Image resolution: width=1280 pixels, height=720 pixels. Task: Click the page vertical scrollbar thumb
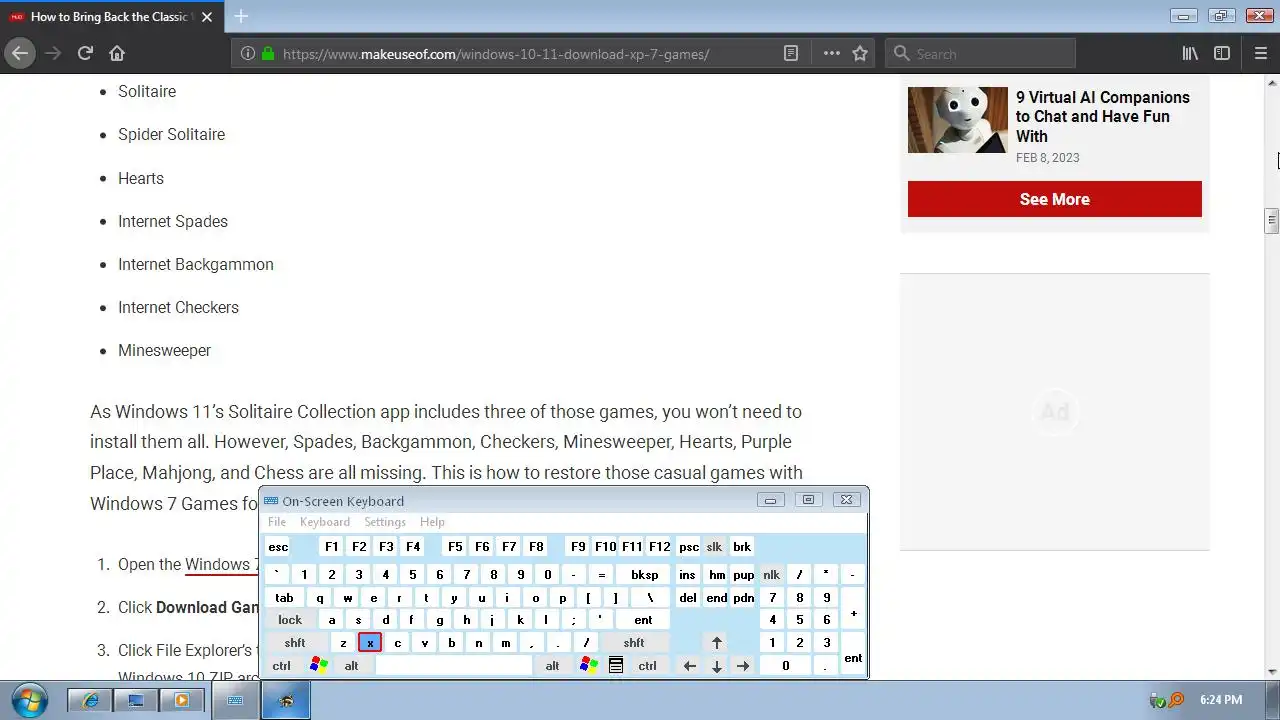pos(1272,221)
